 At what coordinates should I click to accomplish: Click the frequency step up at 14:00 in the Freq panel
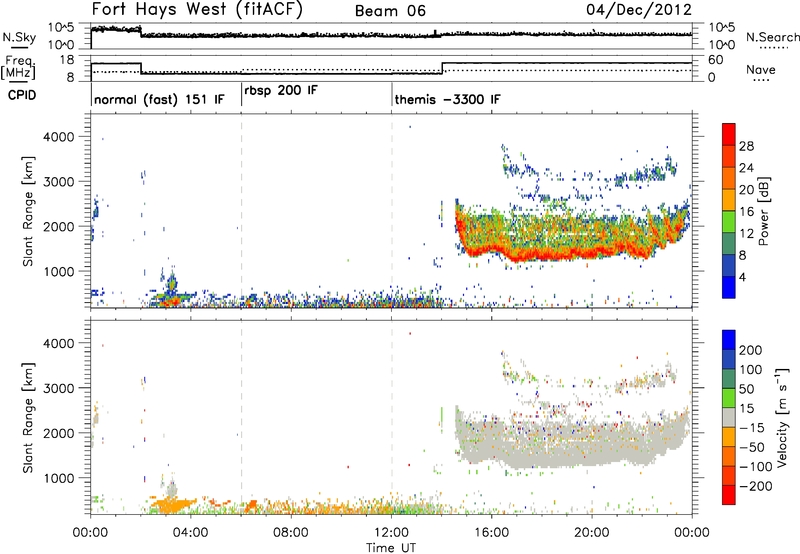tap(443, 68)
